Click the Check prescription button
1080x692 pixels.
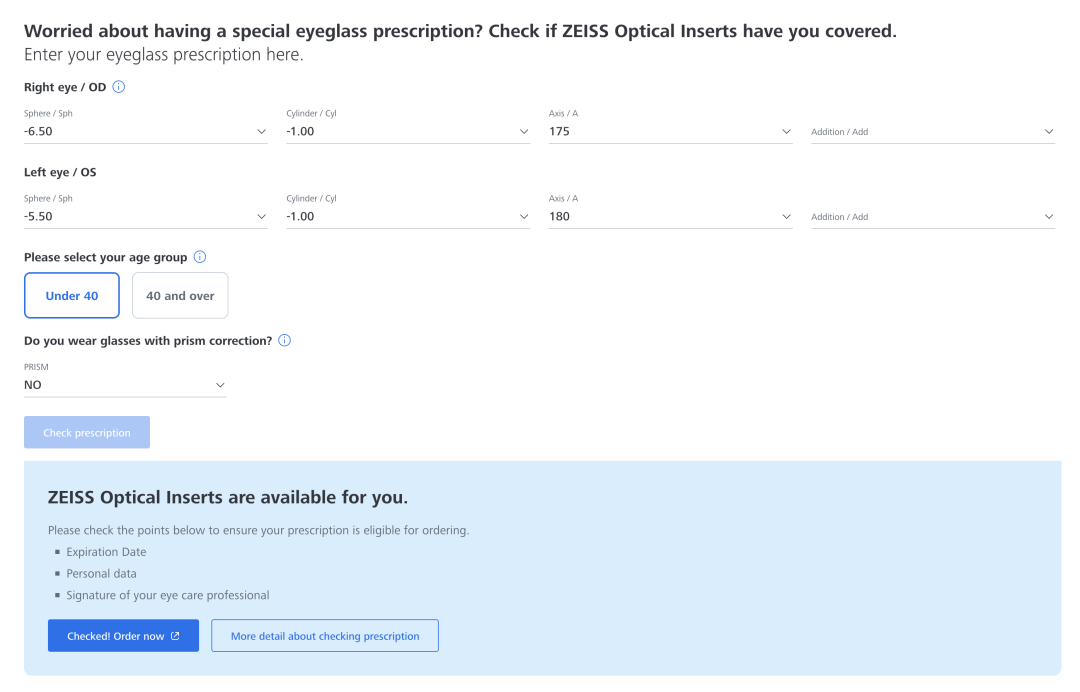[x=87, y=433]
